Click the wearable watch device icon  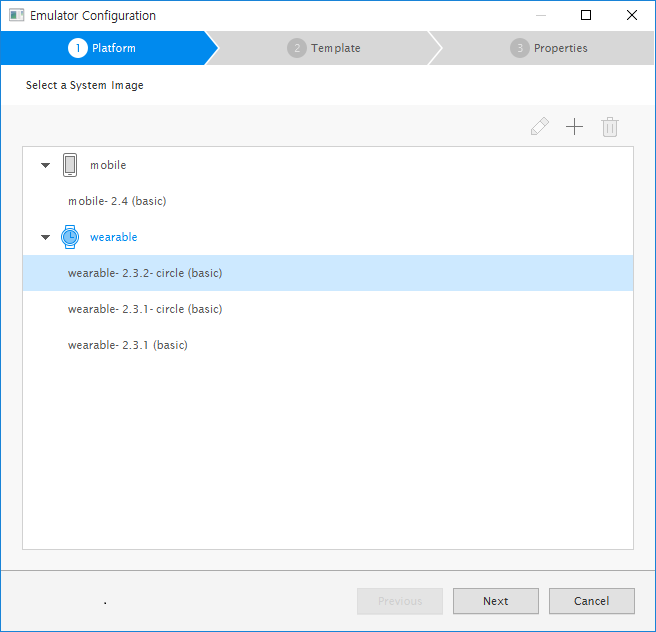coord(70,237)
